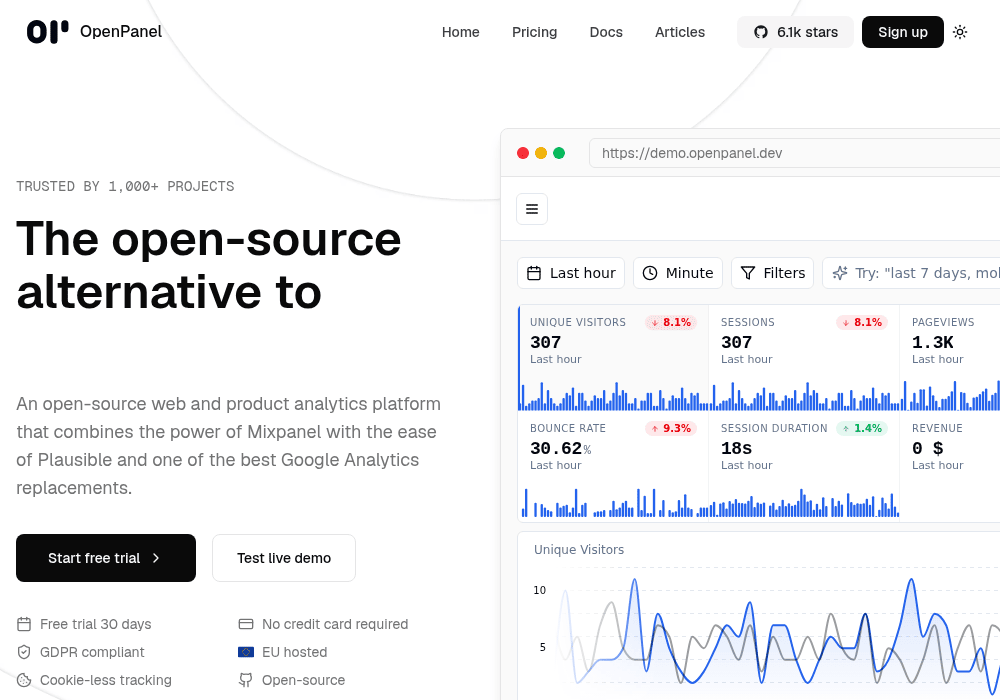
Task: Select the Unique Visitors metric card
Action: (614, 358)
